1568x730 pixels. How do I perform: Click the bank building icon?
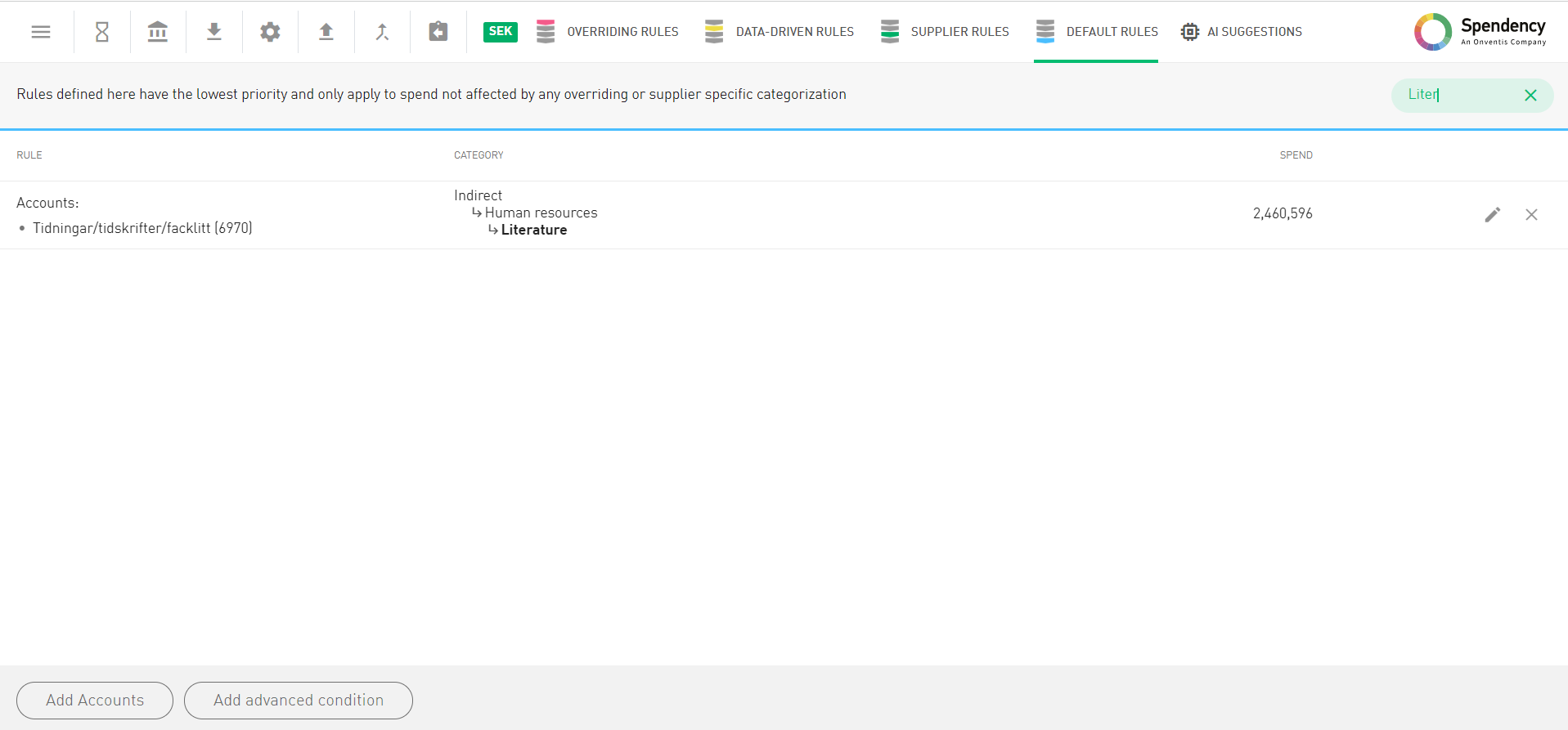(158, 32)
